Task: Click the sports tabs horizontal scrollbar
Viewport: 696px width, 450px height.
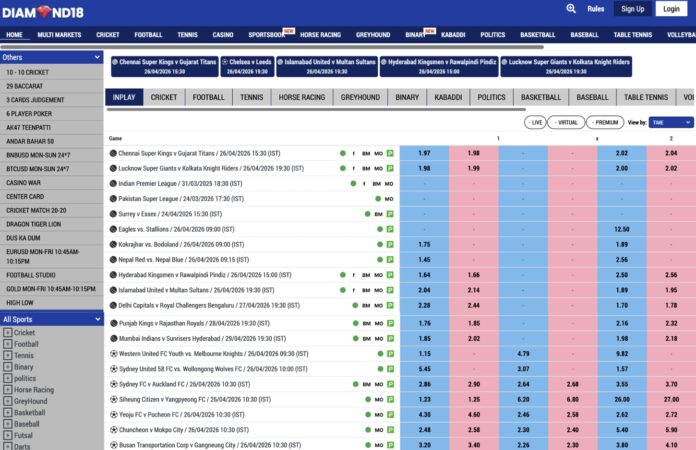Action: [316, 109]
